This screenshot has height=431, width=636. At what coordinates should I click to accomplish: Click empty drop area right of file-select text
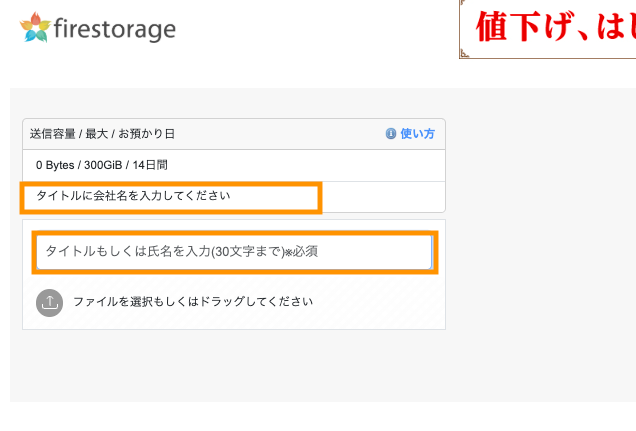(x=380, y=302)
